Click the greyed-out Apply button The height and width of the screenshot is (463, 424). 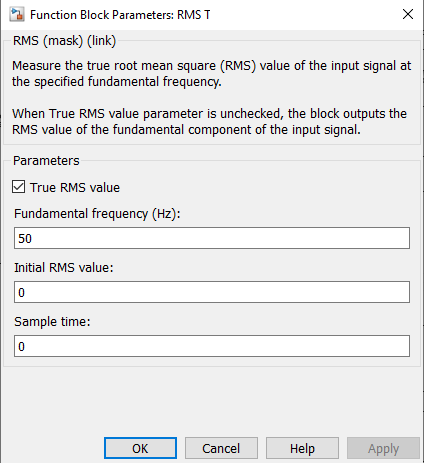(383, 448)
